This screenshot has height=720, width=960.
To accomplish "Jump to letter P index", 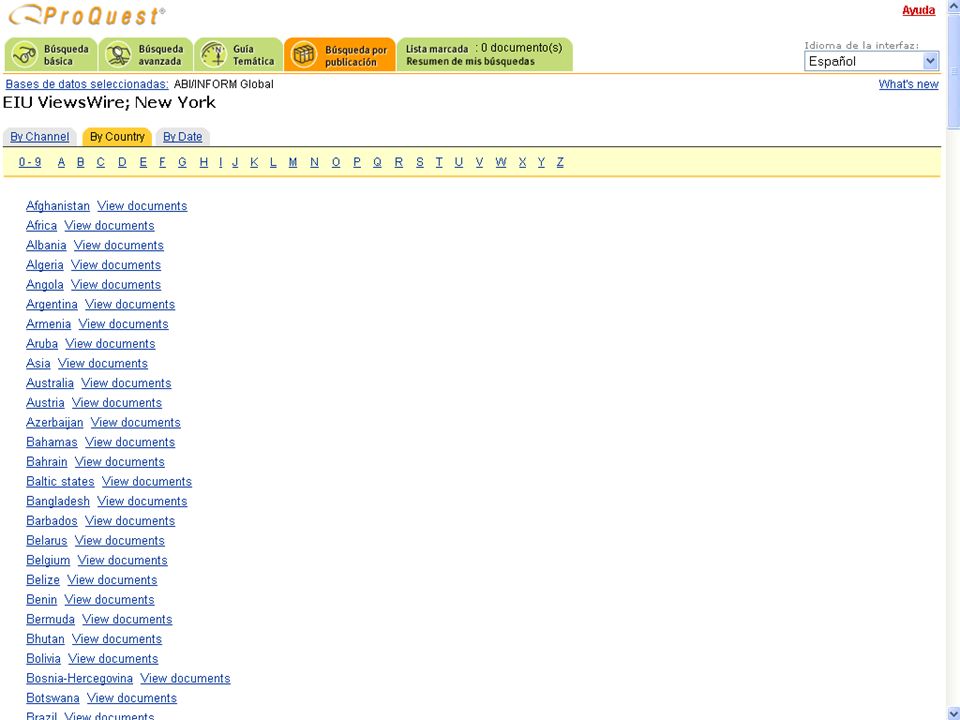I will [357, 162].
